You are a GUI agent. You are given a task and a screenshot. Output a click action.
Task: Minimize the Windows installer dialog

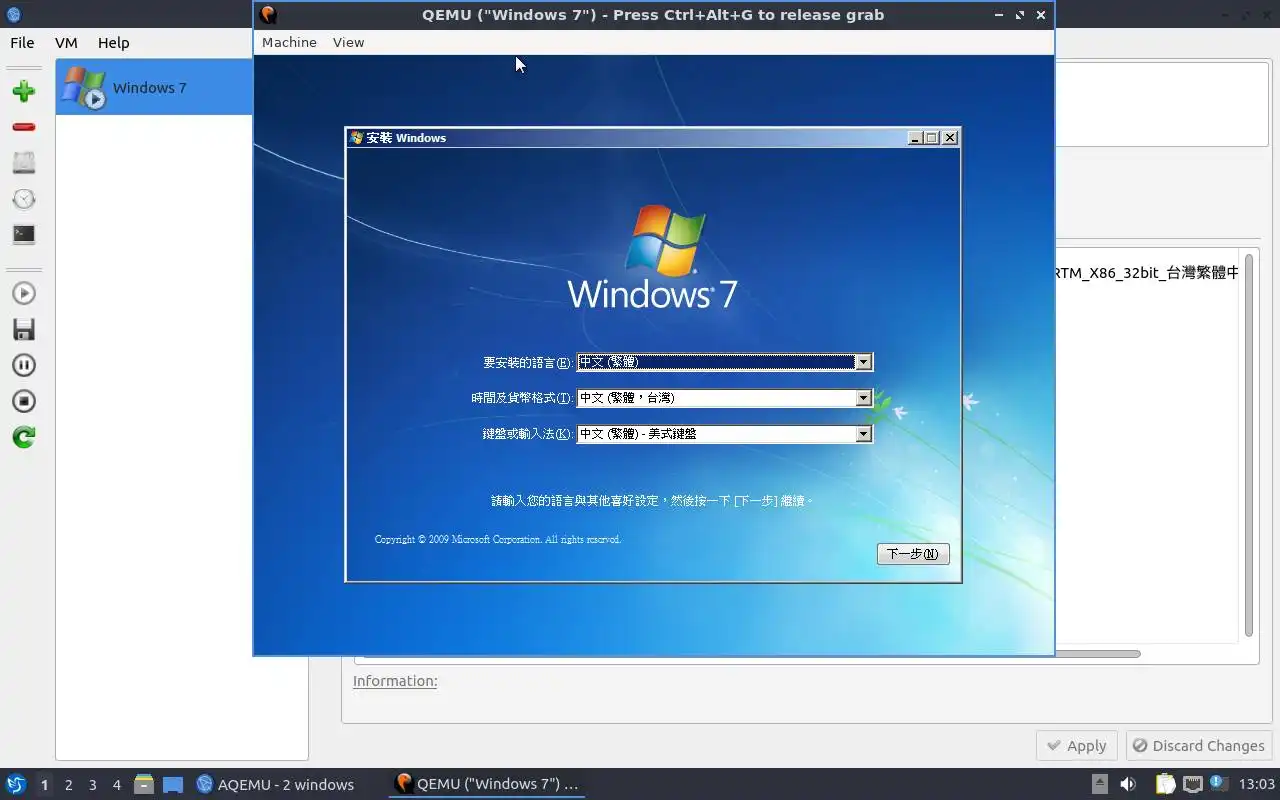[915, 138]
